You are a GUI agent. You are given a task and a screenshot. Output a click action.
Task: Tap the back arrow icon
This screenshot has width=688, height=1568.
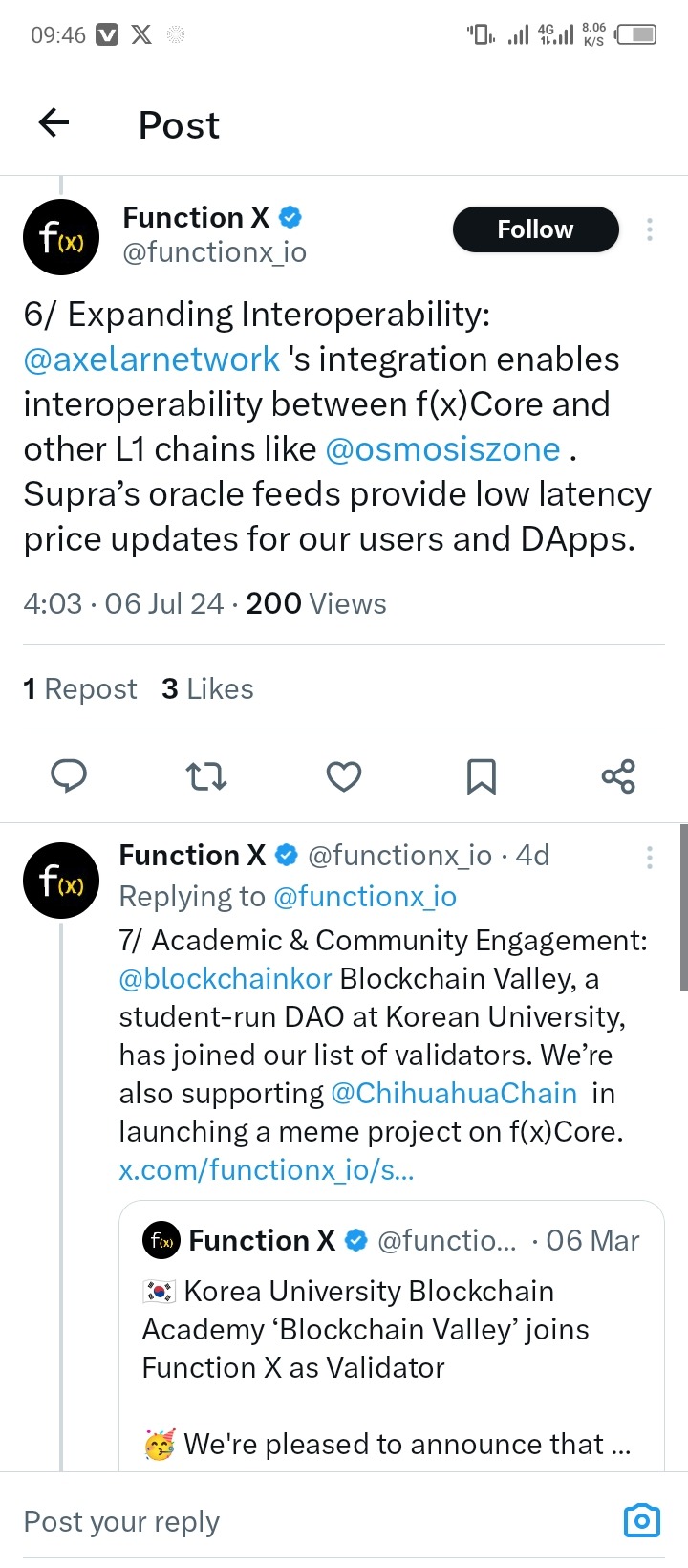pos(54,123)
